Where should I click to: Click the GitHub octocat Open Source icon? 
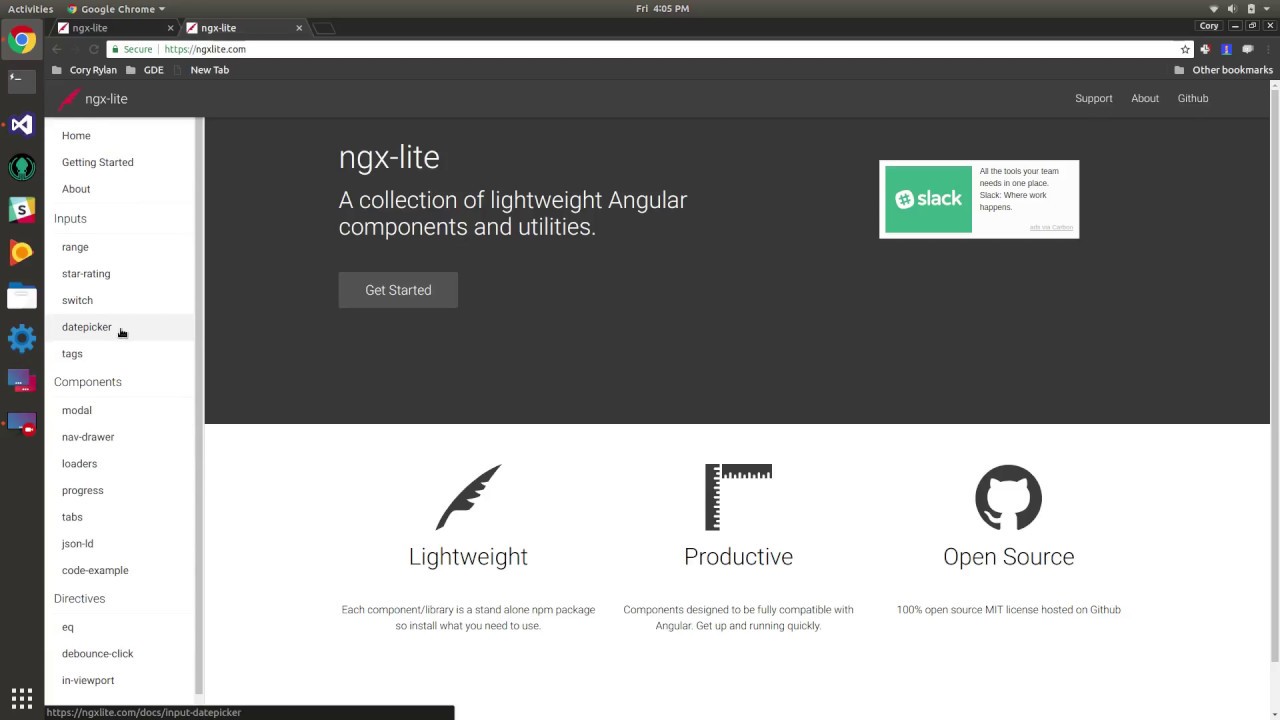1008,497
